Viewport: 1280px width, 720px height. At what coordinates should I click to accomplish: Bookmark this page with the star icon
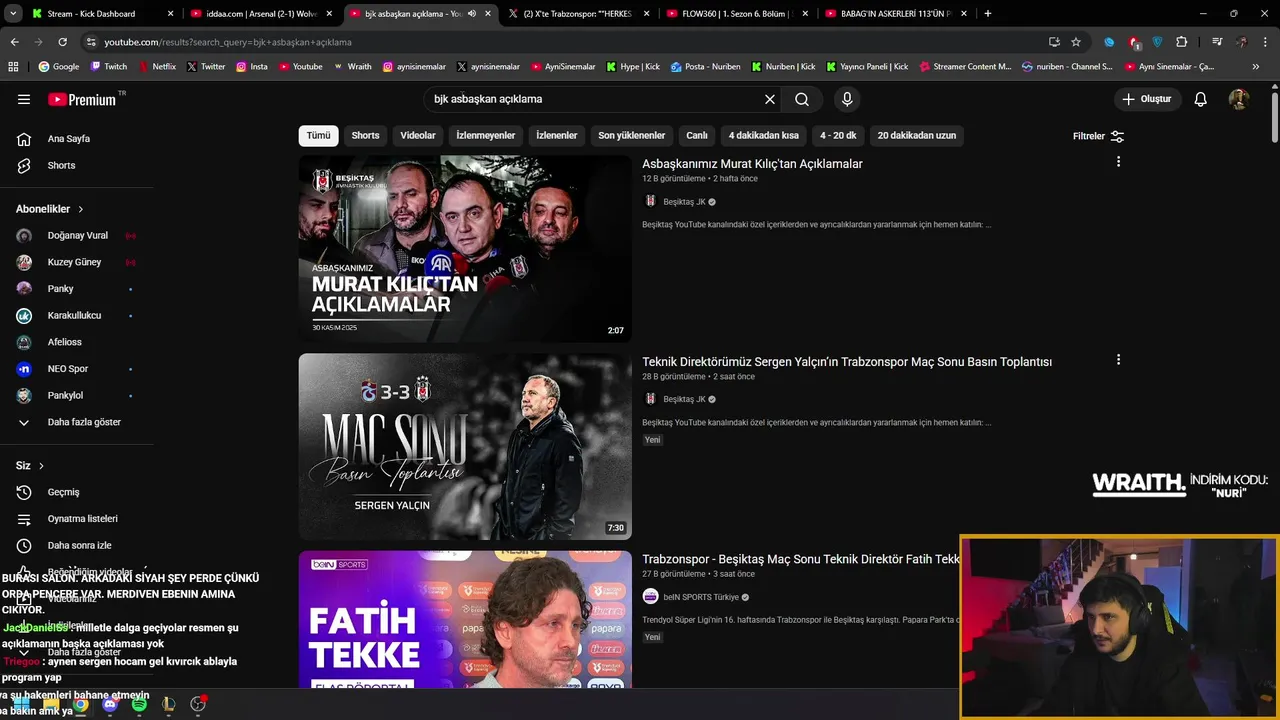pyautogui.click(x=1076, y=42)
